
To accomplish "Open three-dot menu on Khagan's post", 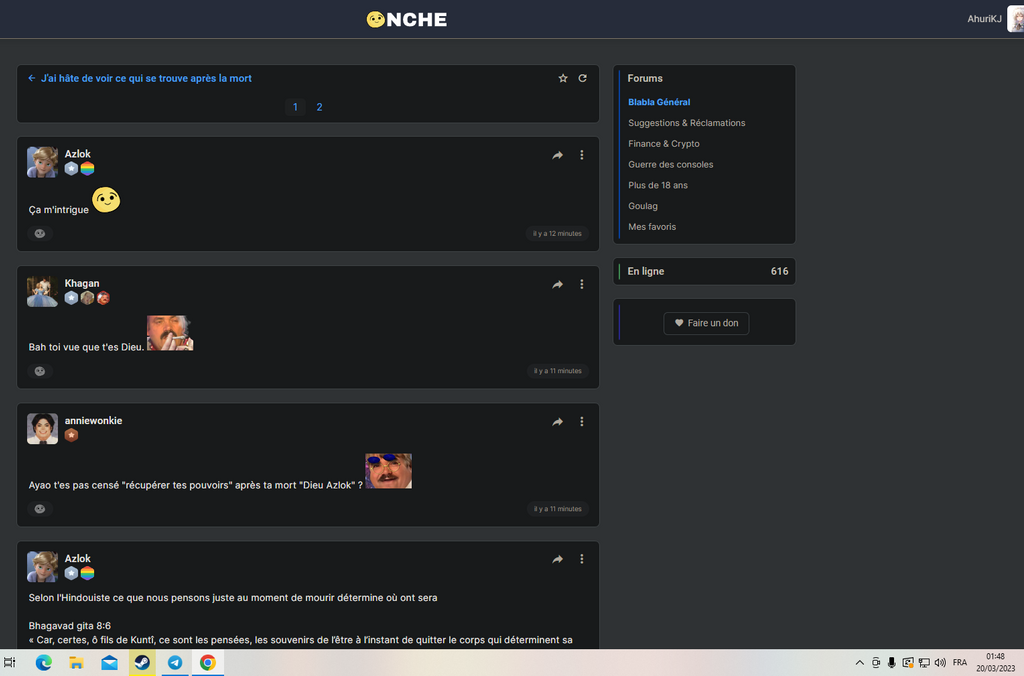I will pyautogui.click(x=581, y=285).
